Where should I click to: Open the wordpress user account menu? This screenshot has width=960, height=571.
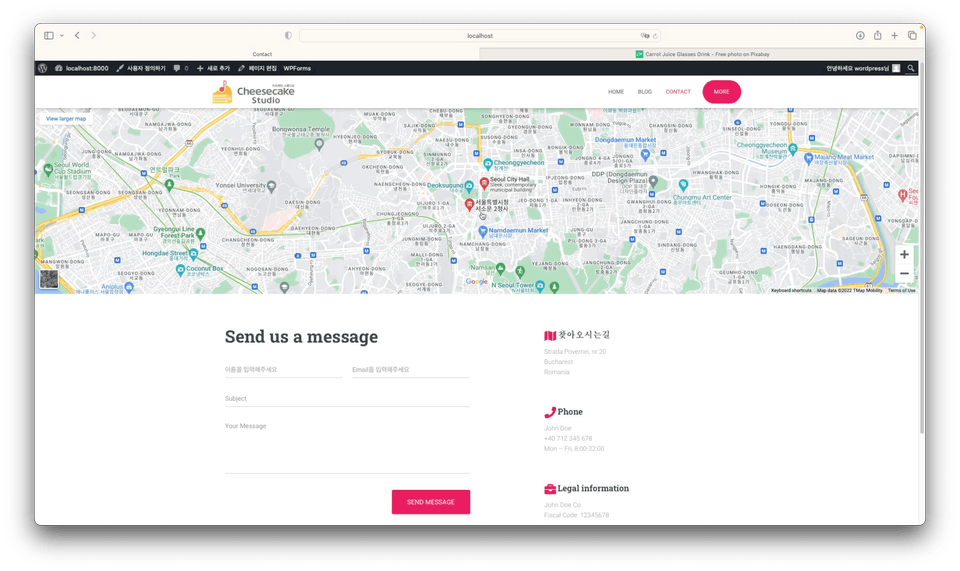863,68
